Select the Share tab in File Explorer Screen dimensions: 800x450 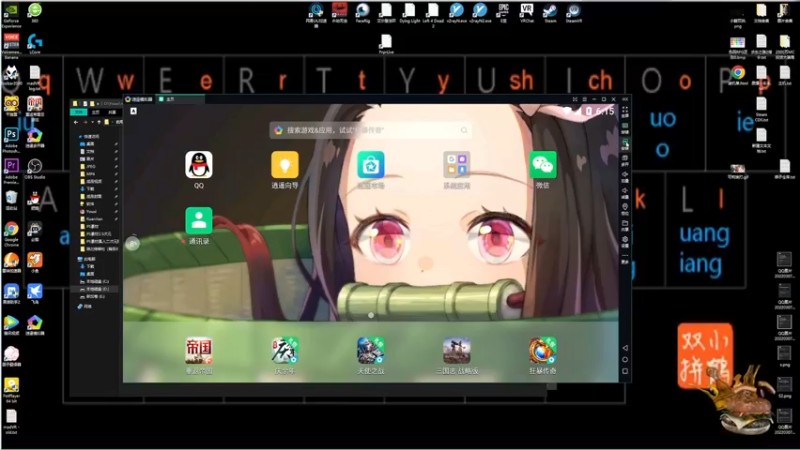click(x=112, y=112)
